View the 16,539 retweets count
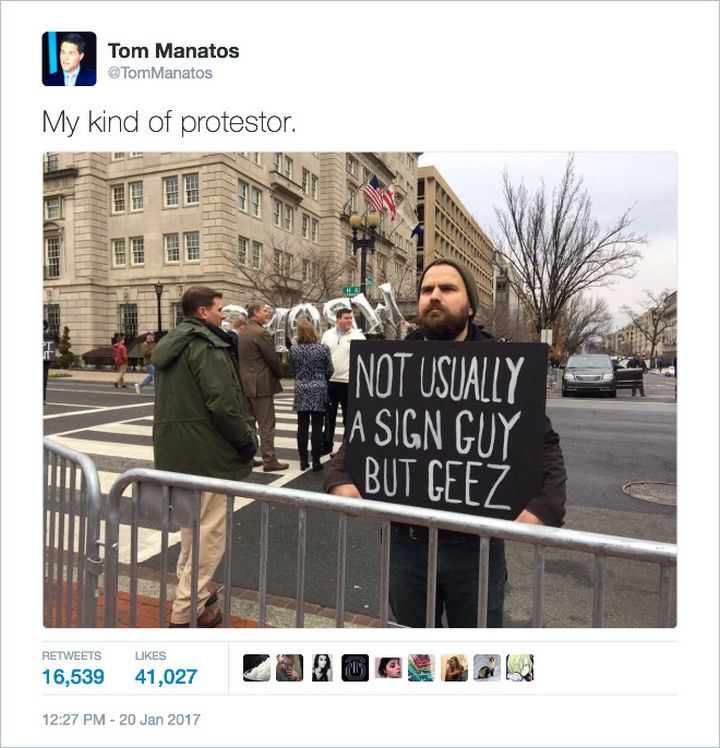720x748 pixels. [x=73, y=676]
